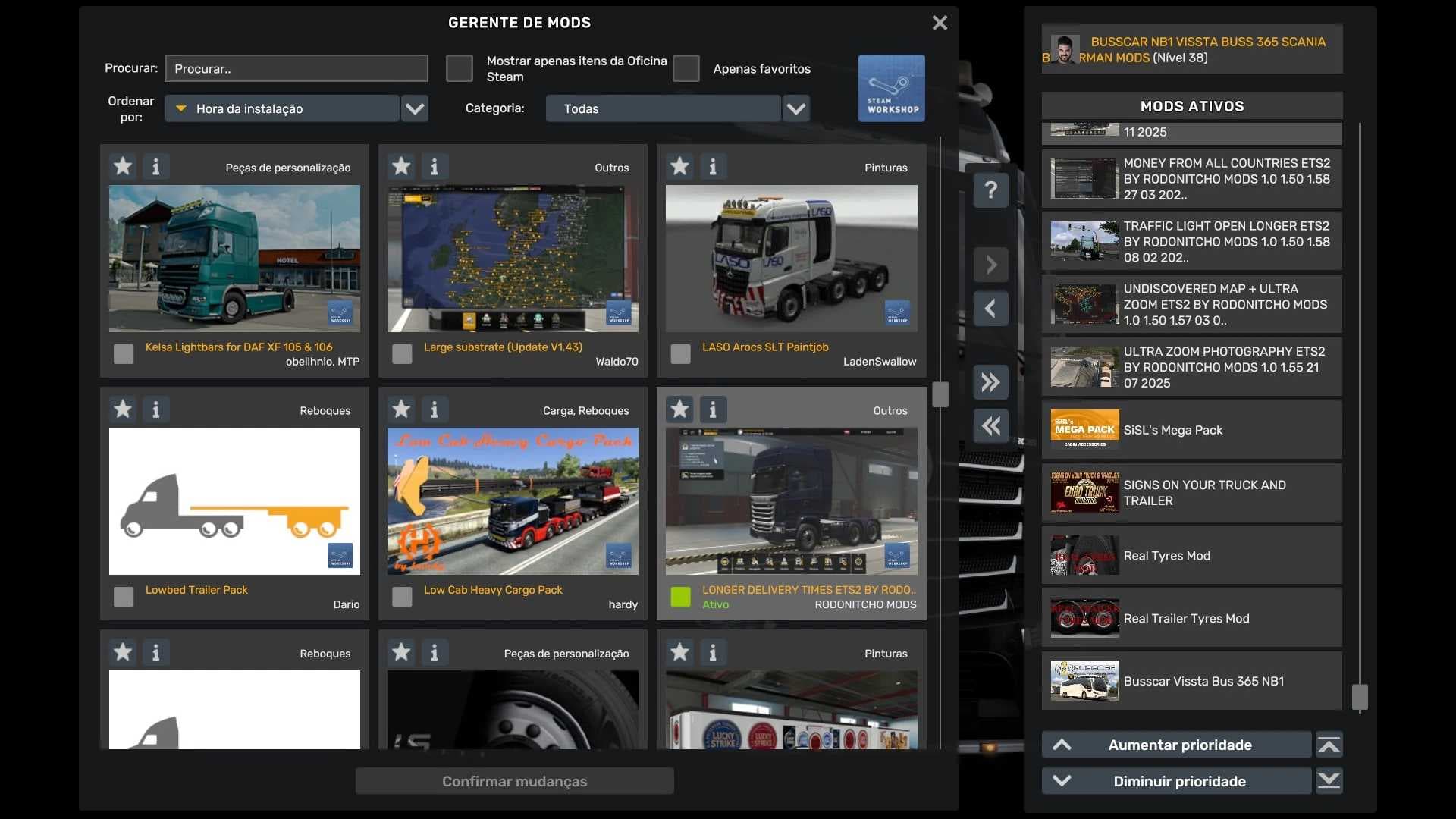Click the LASO Arocs truck thumbnail
This screenshot has width=1456, height=819.
click(x=791, y=259)
